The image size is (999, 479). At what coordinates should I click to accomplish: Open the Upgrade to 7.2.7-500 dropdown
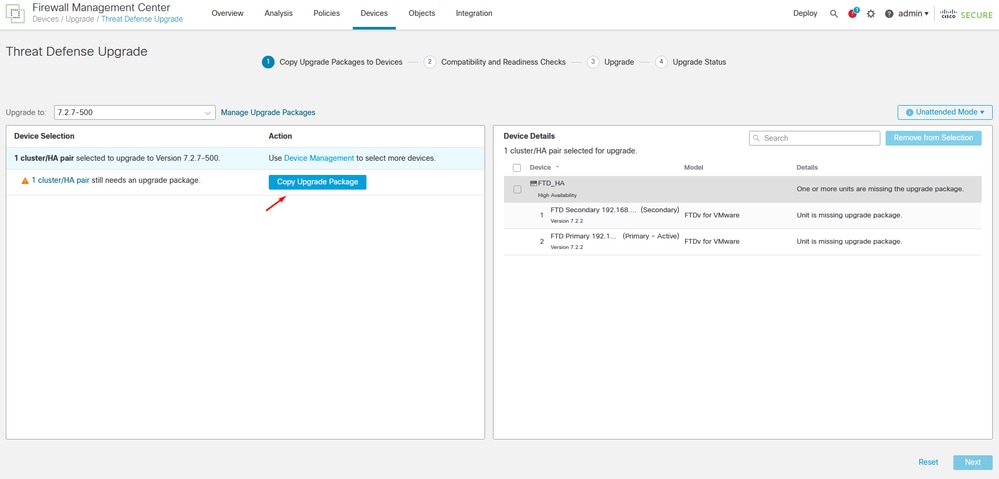pyautogui.click(x=134, y=112)
